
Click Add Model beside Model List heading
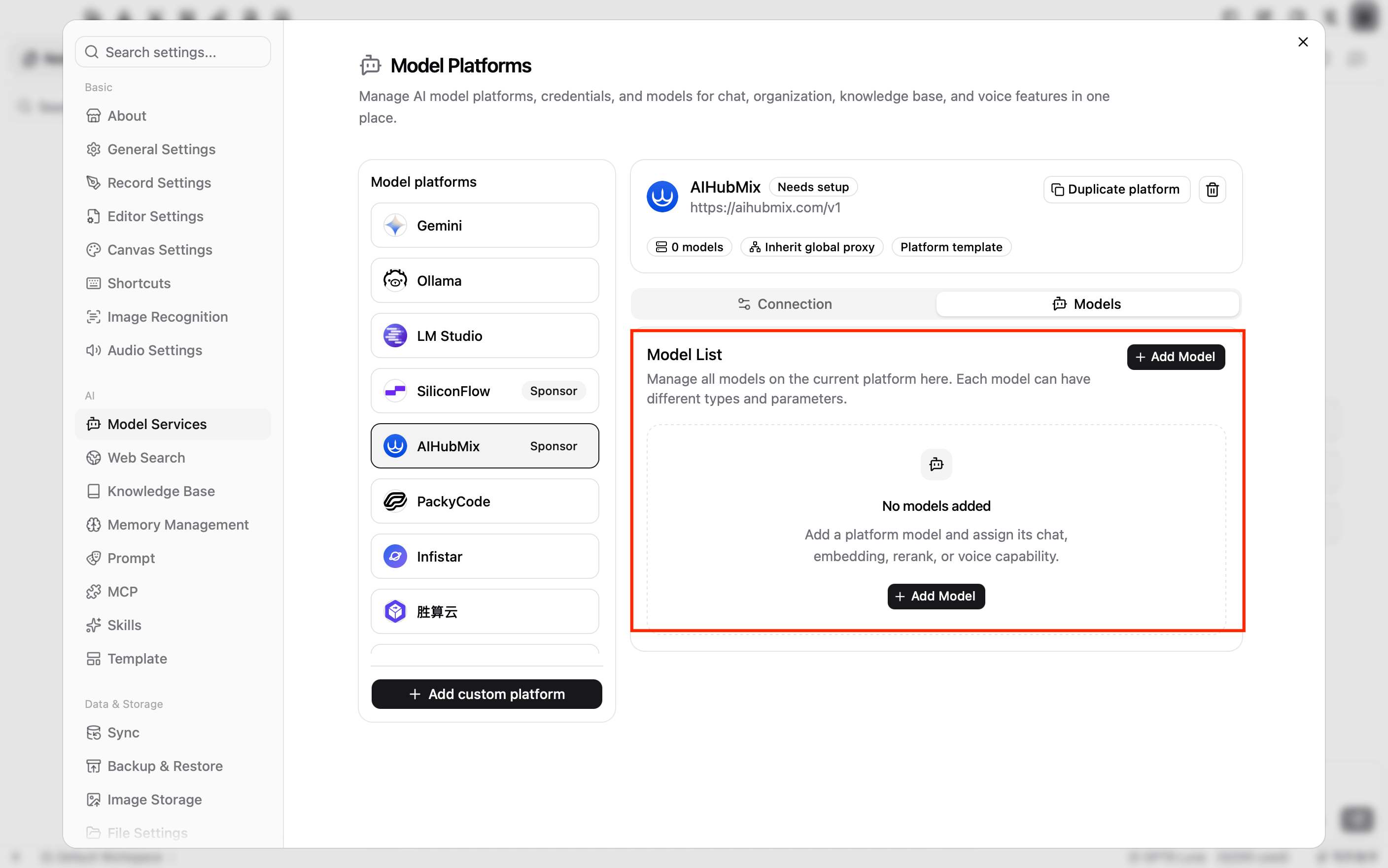click(1176, 357)
